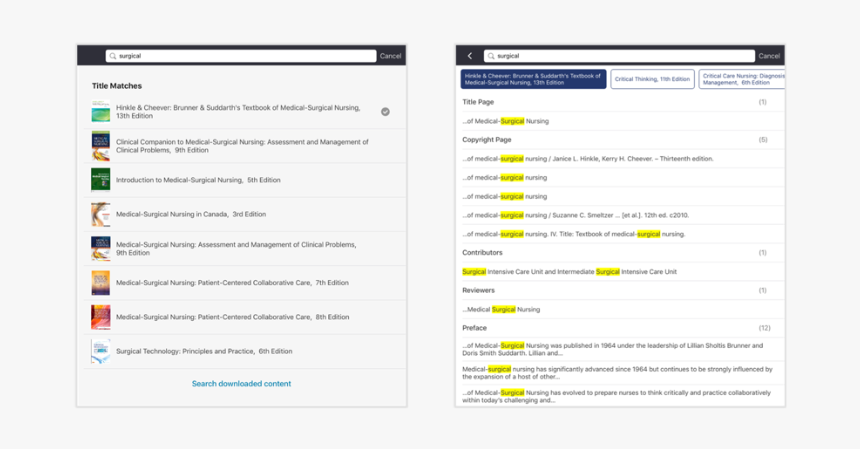Viewport: 860px width, 449px height.
Task: Open result mentioning Janice L. Hinkle, Thirteenth edition
Action: point(588,159)
